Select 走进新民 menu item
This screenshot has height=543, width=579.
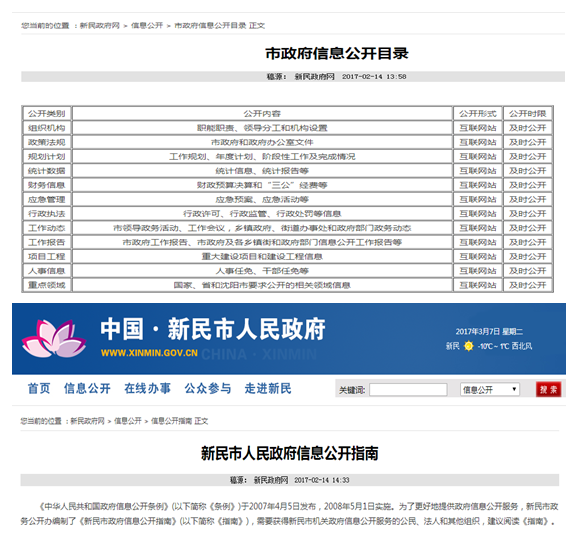(268, 388)
